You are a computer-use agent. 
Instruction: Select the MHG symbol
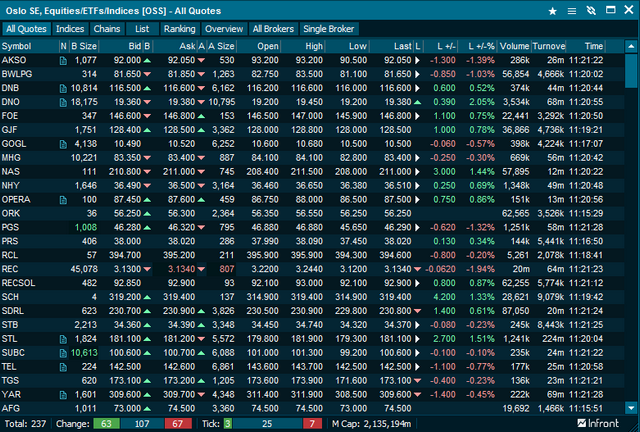point(11,158)
